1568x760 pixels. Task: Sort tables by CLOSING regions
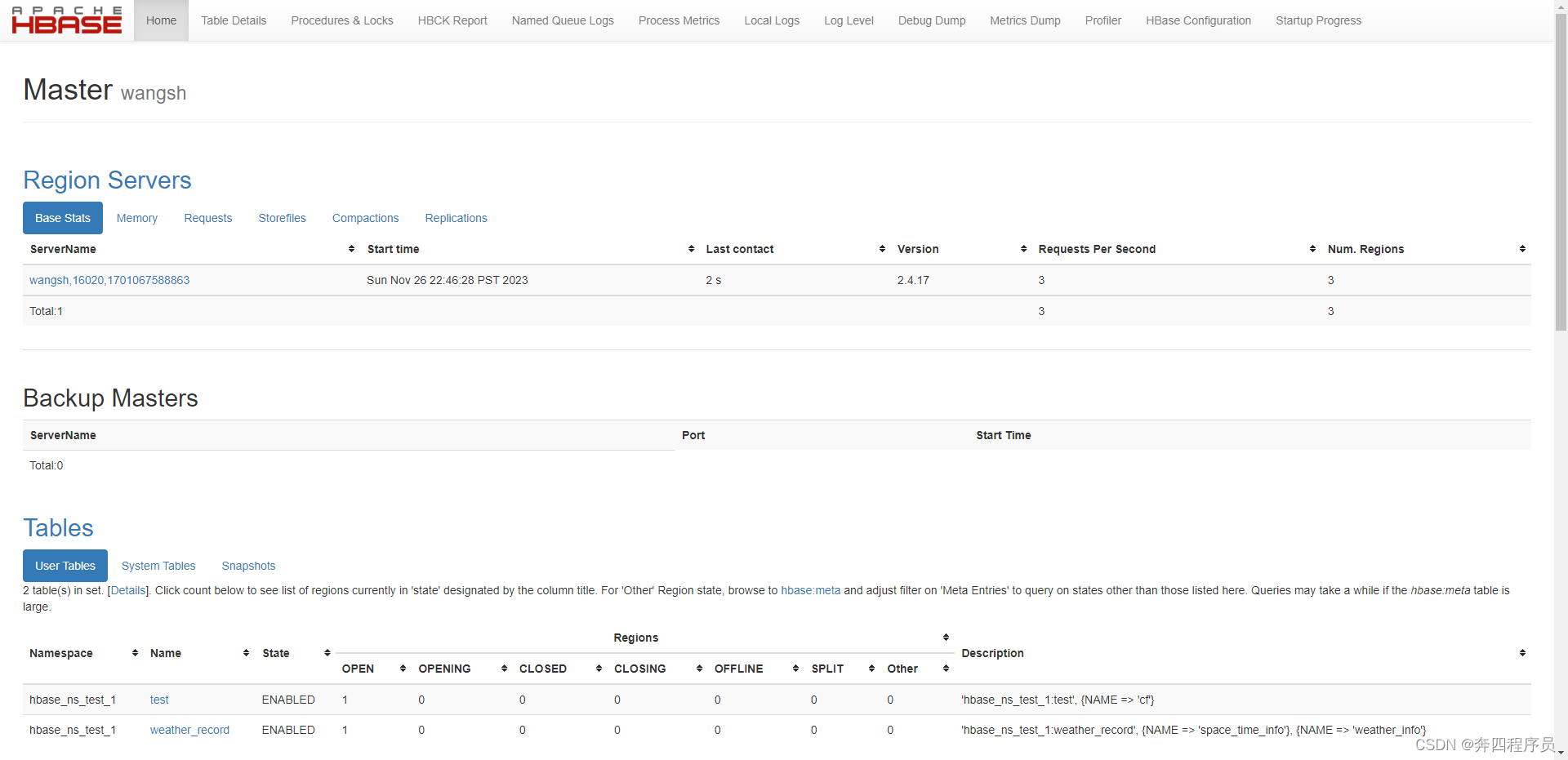click(x=699, y=669)
